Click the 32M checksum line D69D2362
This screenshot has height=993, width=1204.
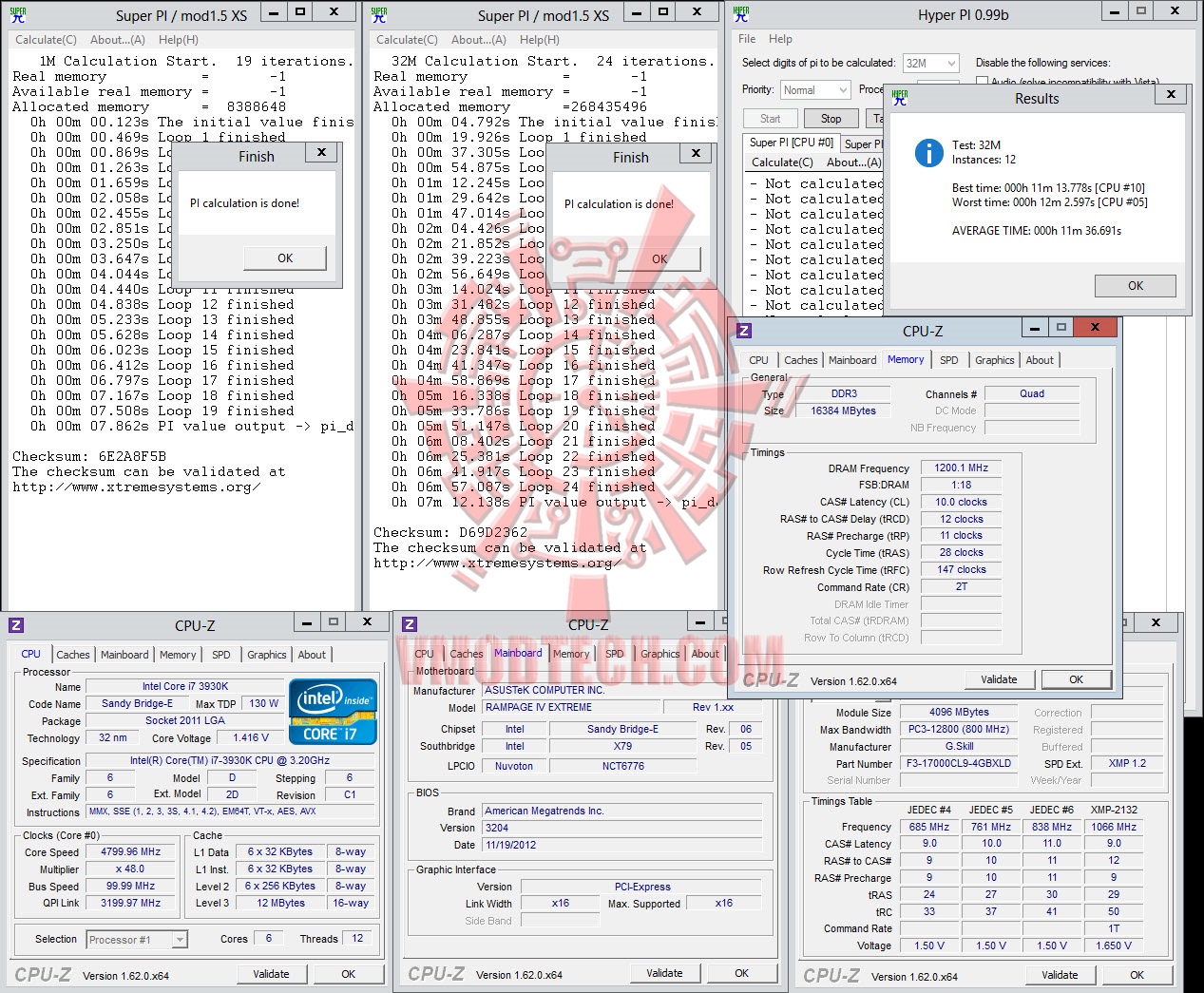(450, 533)
